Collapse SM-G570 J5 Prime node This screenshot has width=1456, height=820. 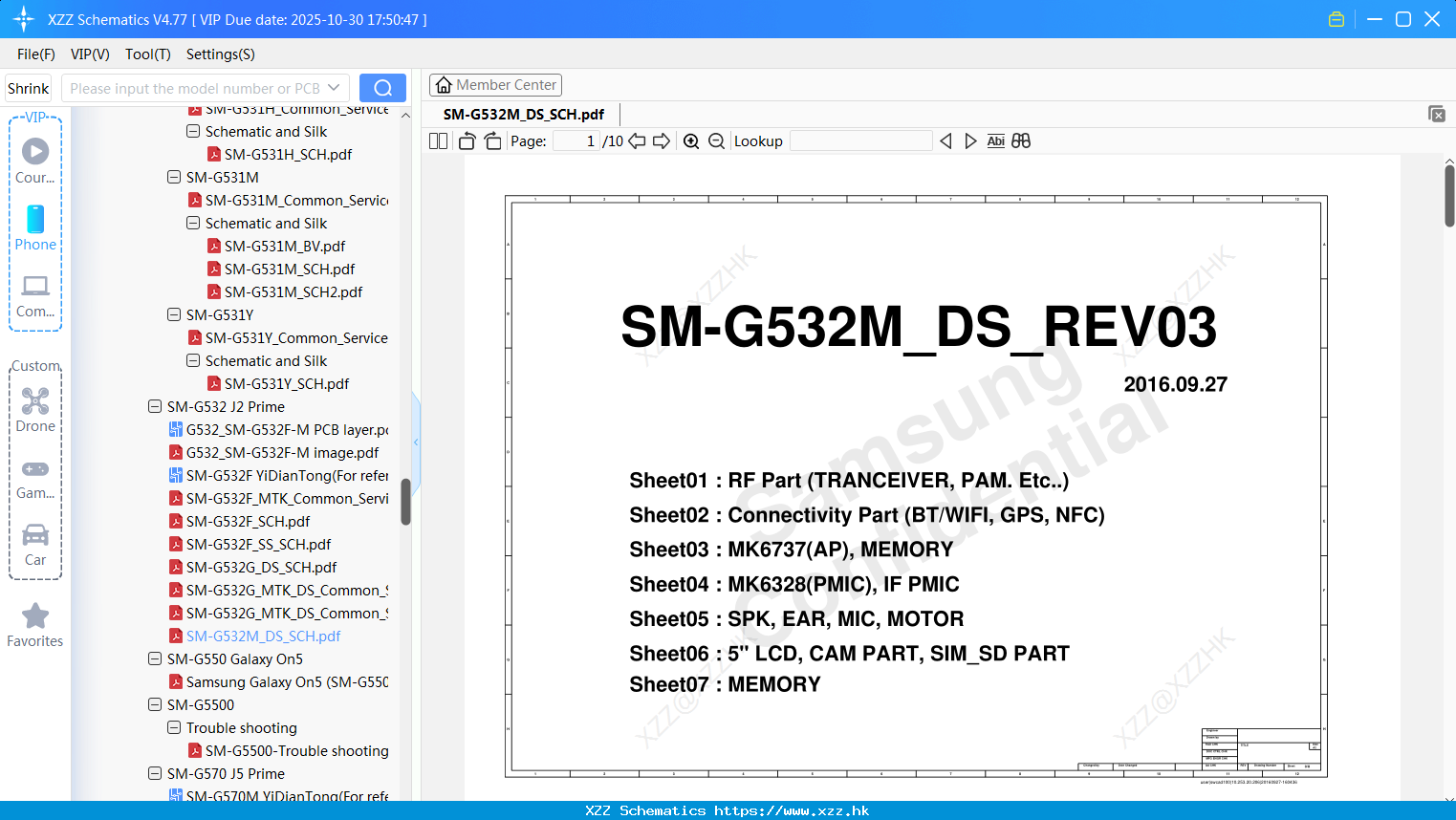point(155,773)
